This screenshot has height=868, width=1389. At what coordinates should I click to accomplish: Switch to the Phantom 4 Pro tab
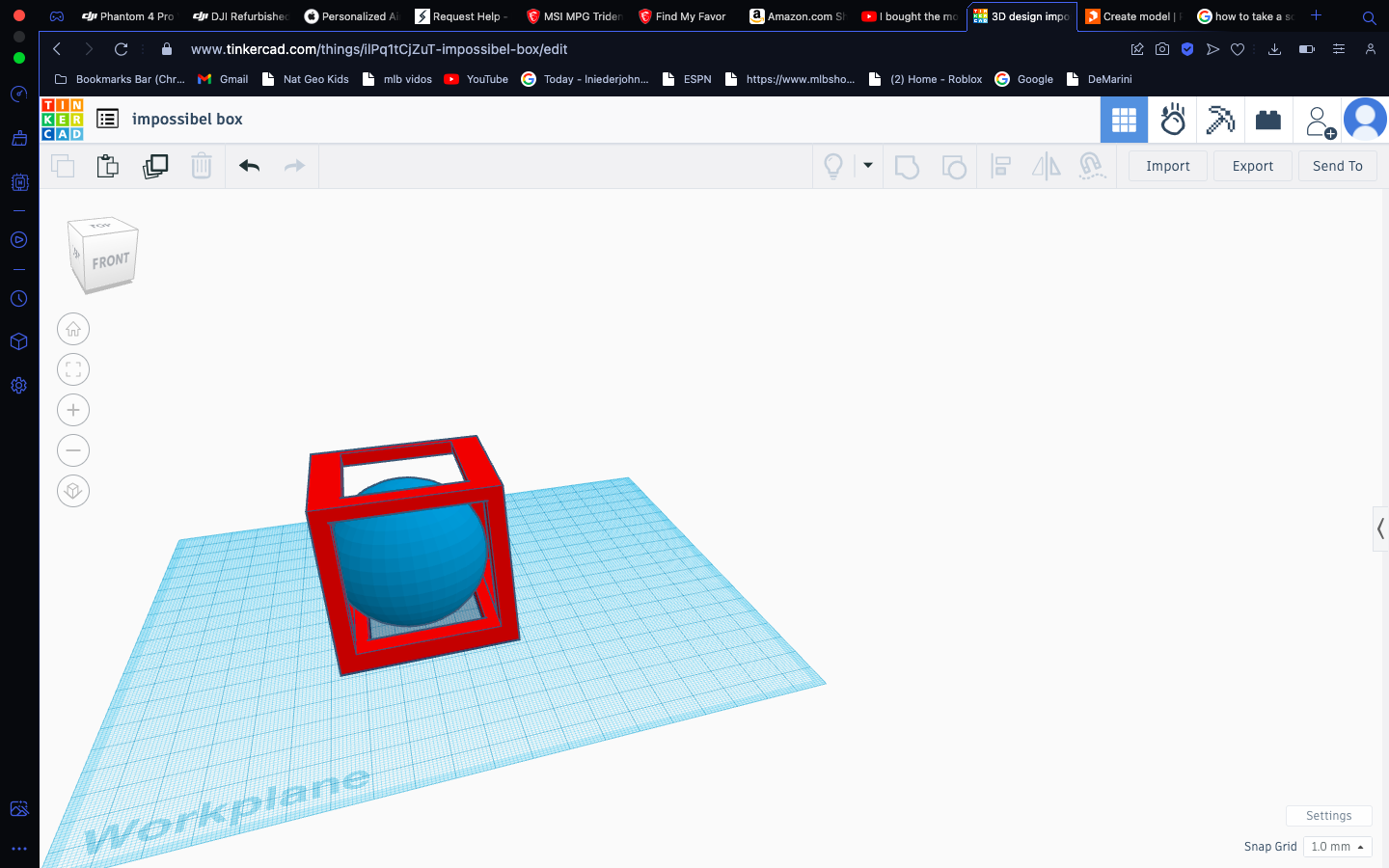pos(127,16)
